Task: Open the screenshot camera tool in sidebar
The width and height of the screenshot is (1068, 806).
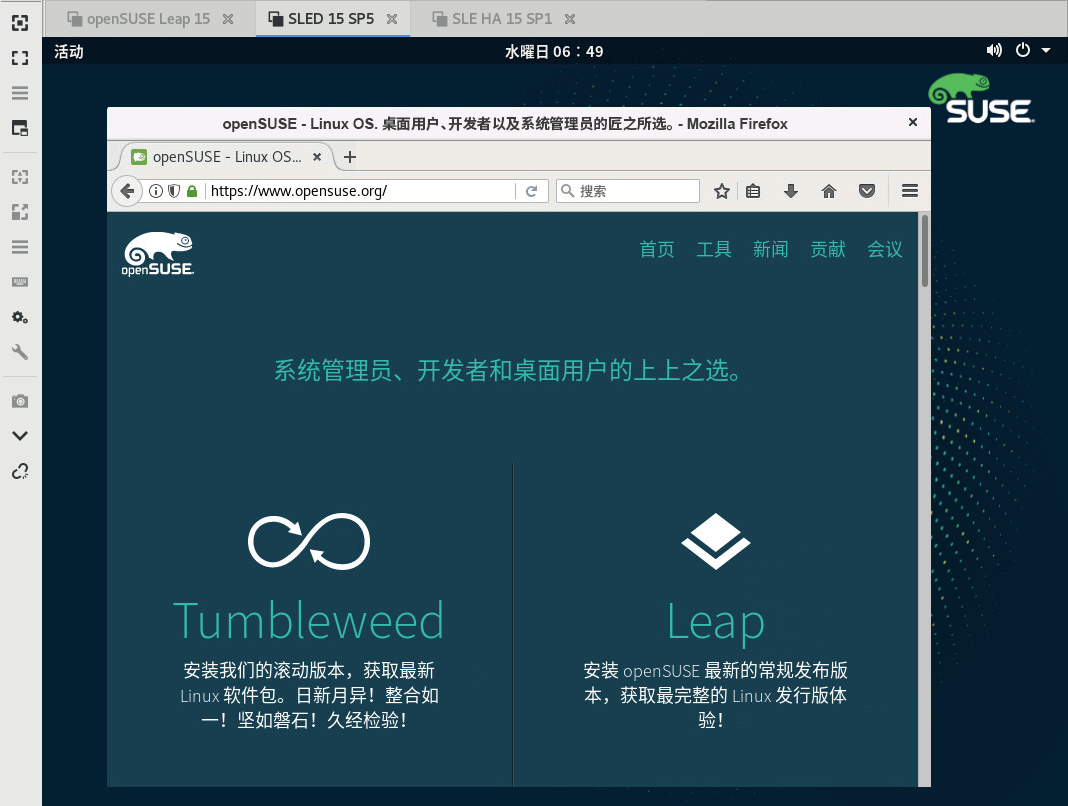Action: point(20,401)
